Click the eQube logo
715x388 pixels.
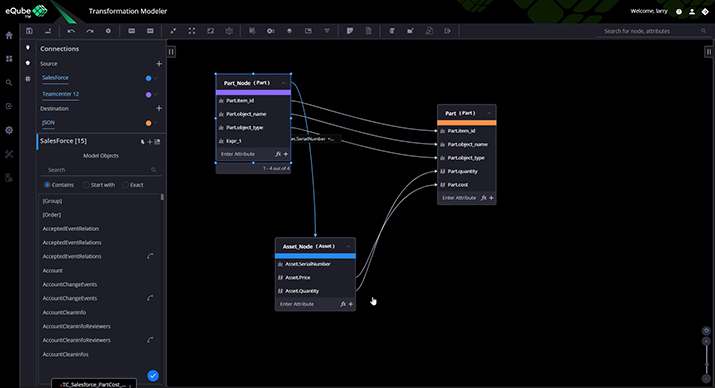(x=26, y=11)
